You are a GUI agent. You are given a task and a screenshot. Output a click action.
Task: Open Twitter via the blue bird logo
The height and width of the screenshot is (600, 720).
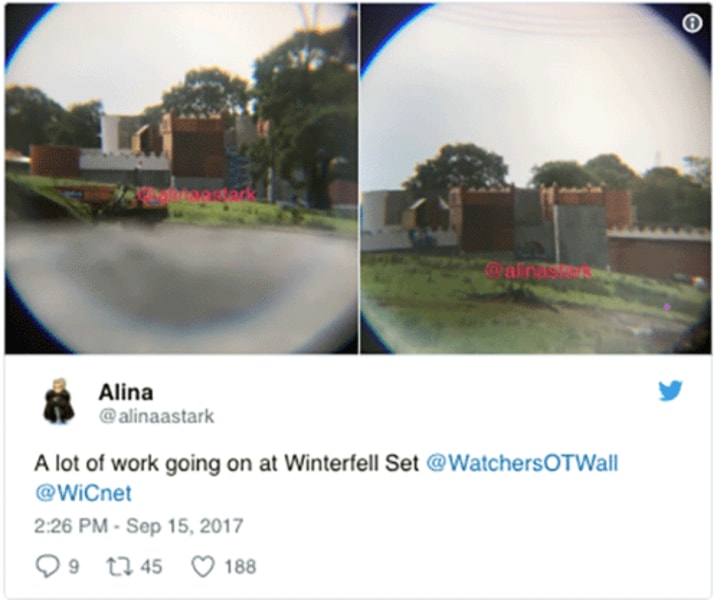[x=670, y=391]
